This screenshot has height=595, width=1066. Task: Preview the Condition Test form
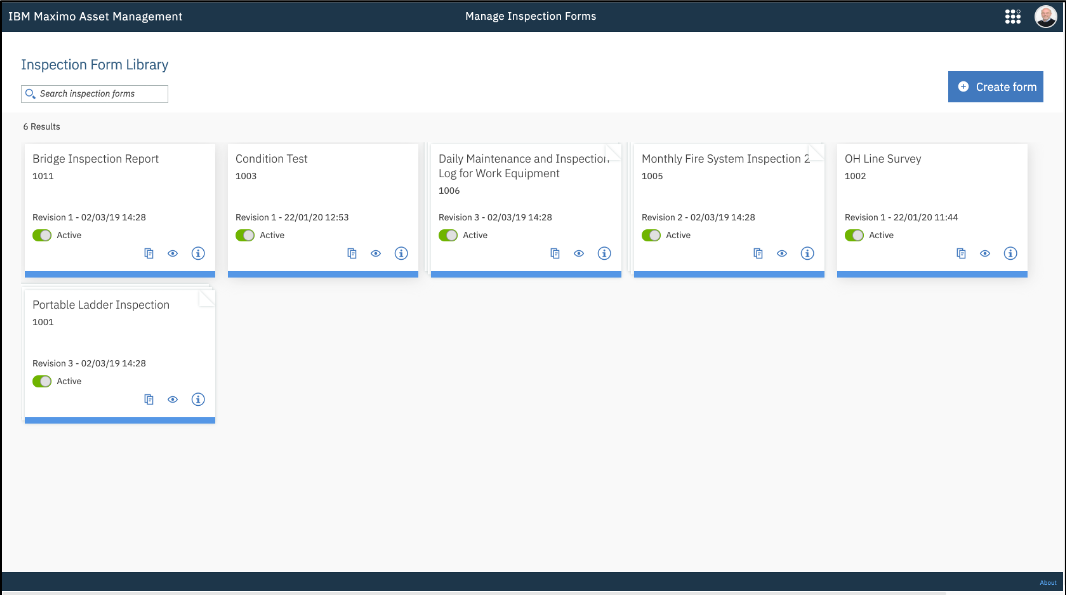pos(375,253)
